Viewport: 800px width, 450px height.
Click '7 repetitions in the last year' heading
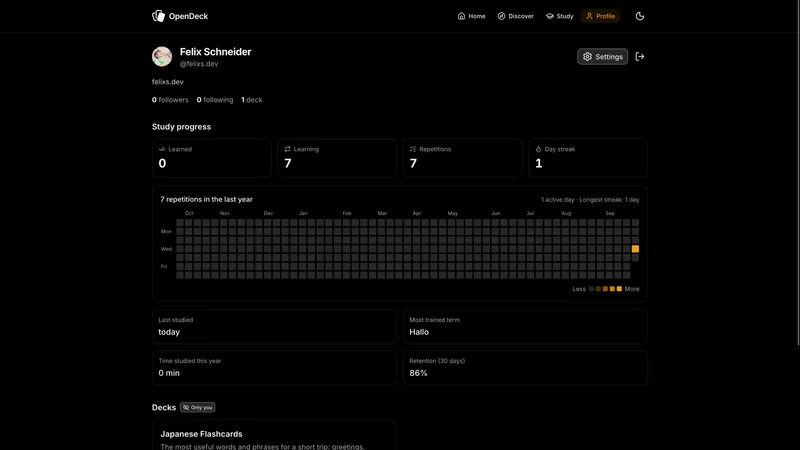click(x=206, y=199)
